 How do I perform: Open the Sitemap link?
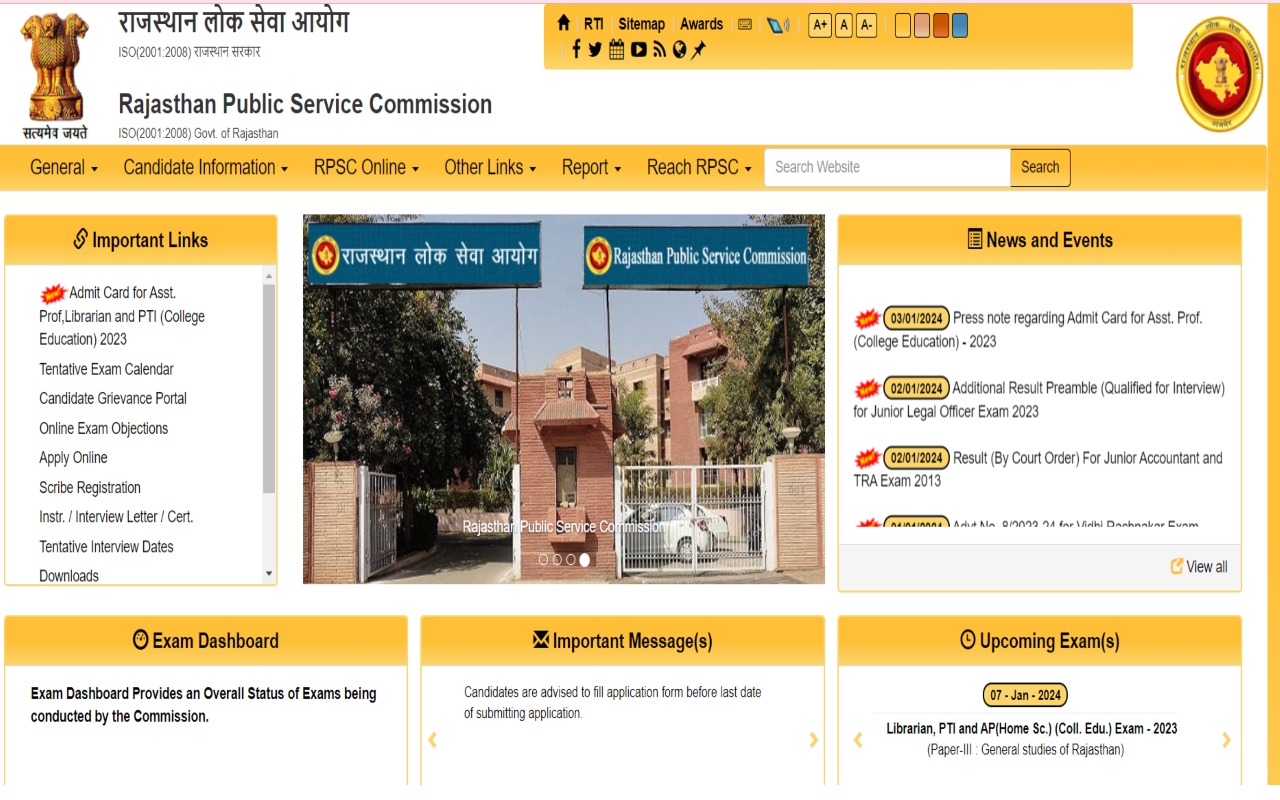tap(641, 24)
